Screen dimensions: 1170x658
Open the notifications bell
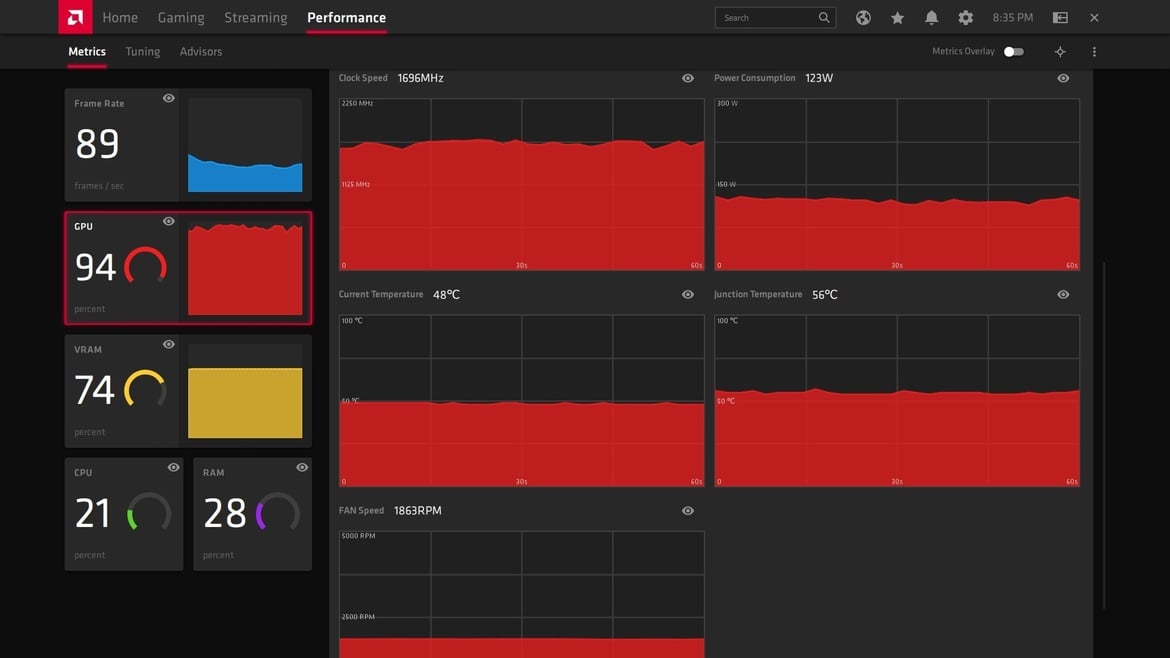931,18
